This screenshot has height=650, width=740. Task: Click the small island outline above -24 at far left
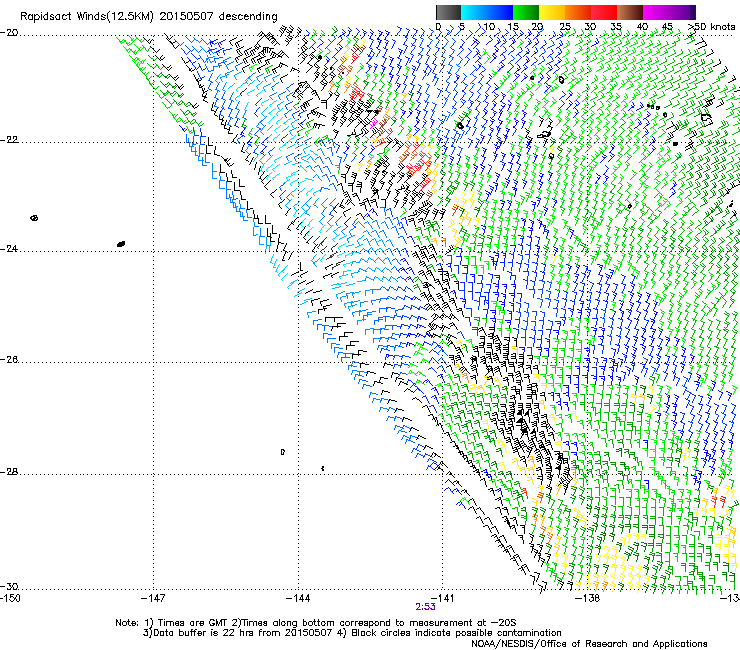(34, 218)
